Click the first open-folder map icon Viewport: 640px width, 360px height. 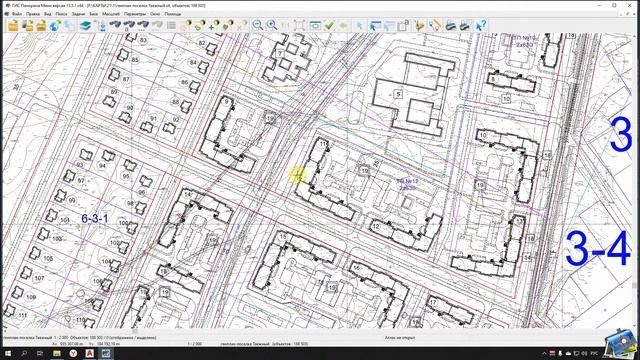click(x=13, y=26)
